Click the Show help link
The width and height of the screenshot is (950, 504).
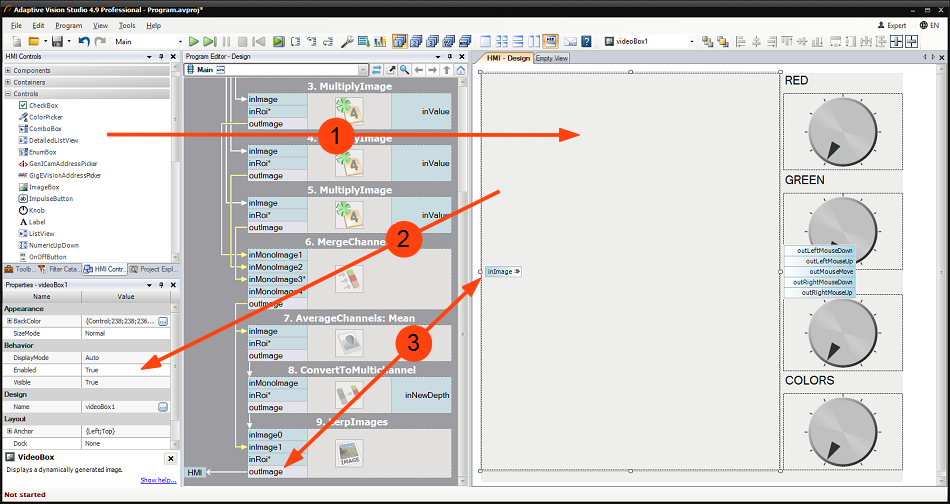(158, 480)
